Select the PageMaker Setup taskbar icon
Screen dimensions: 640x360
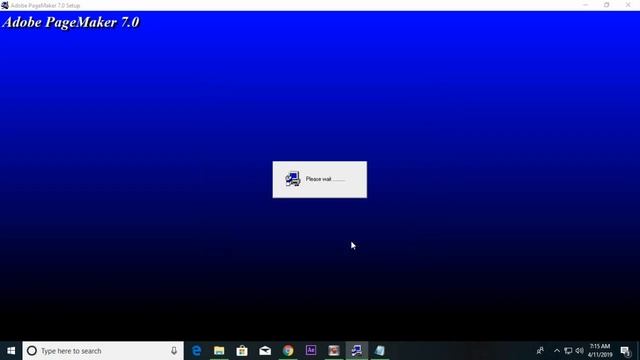[357, 351]
